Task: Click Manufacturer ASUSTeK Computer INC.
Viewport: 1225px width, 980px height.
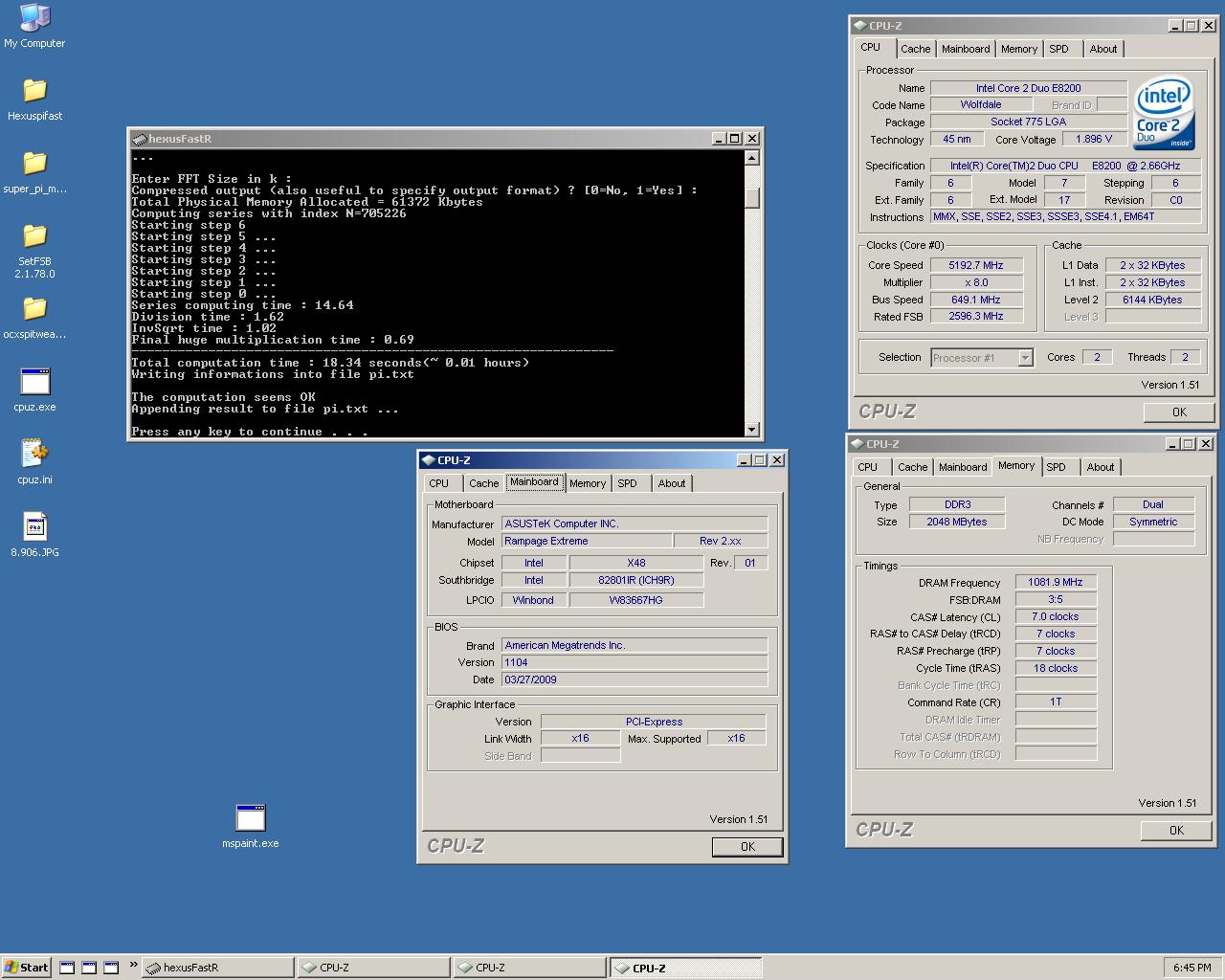Action: coord(635,523)
